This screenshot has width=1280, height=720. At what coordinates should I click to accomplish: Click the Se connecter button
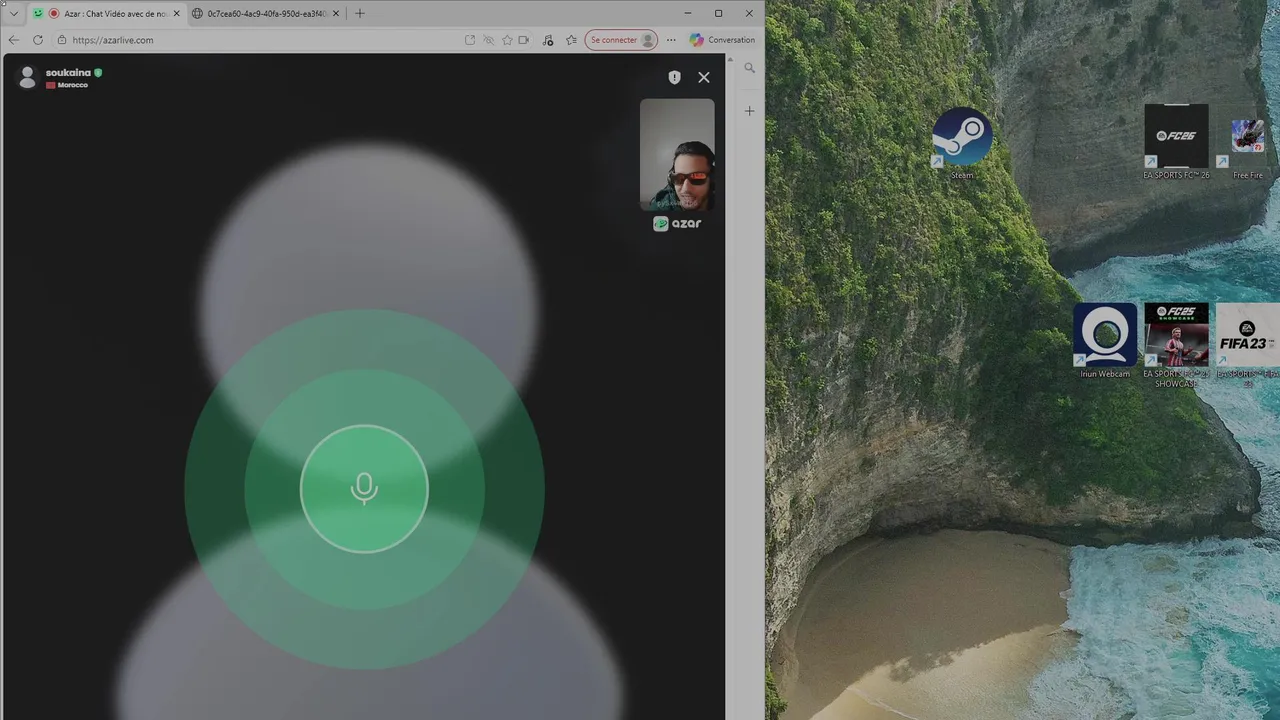coord(621,40)
